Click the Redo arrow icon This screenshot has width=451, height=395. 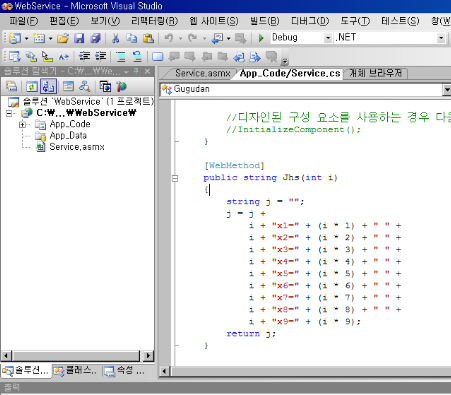[192, 38]
